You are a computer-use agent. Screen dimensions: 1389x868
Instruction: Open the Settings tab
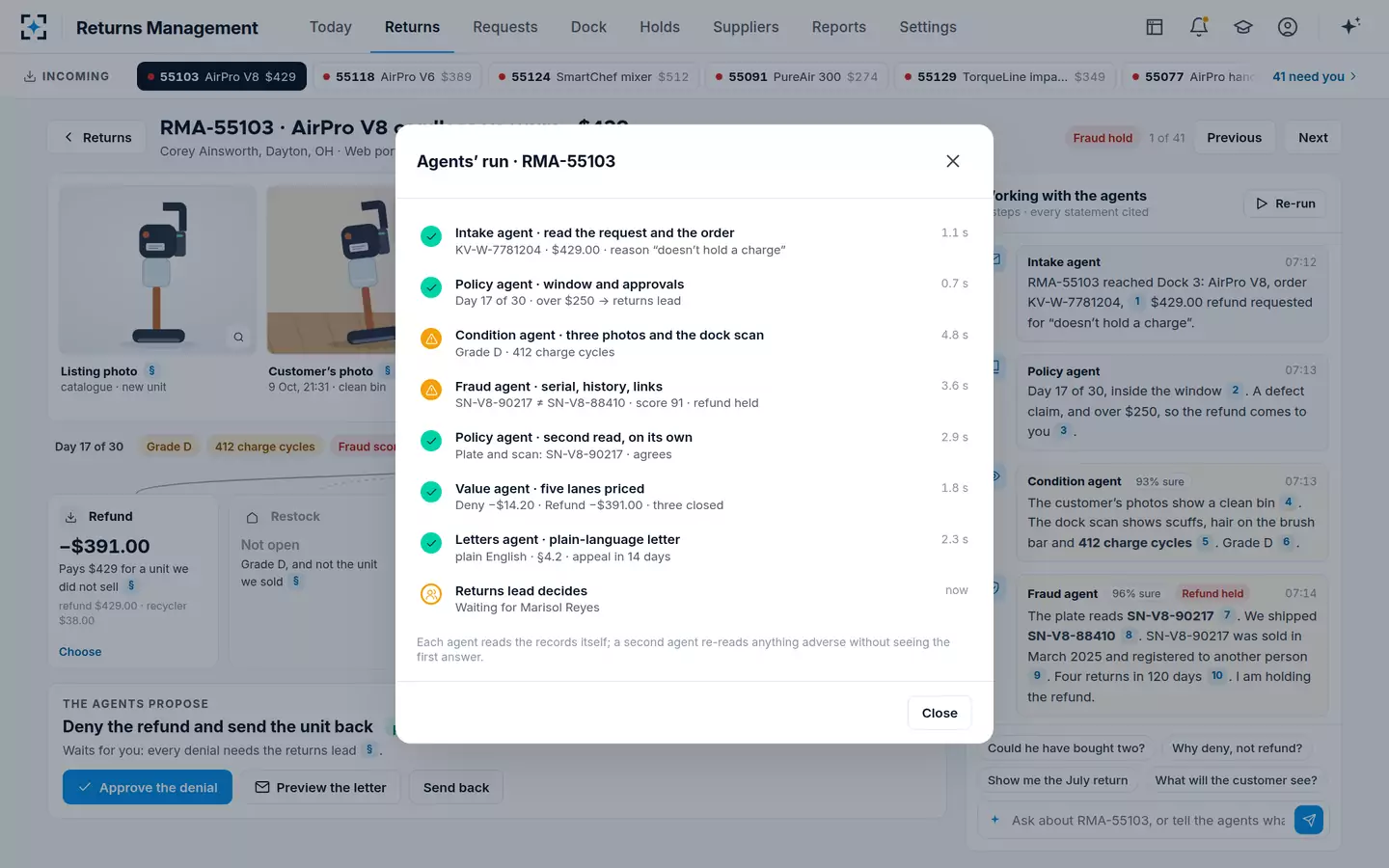[928, 27]
